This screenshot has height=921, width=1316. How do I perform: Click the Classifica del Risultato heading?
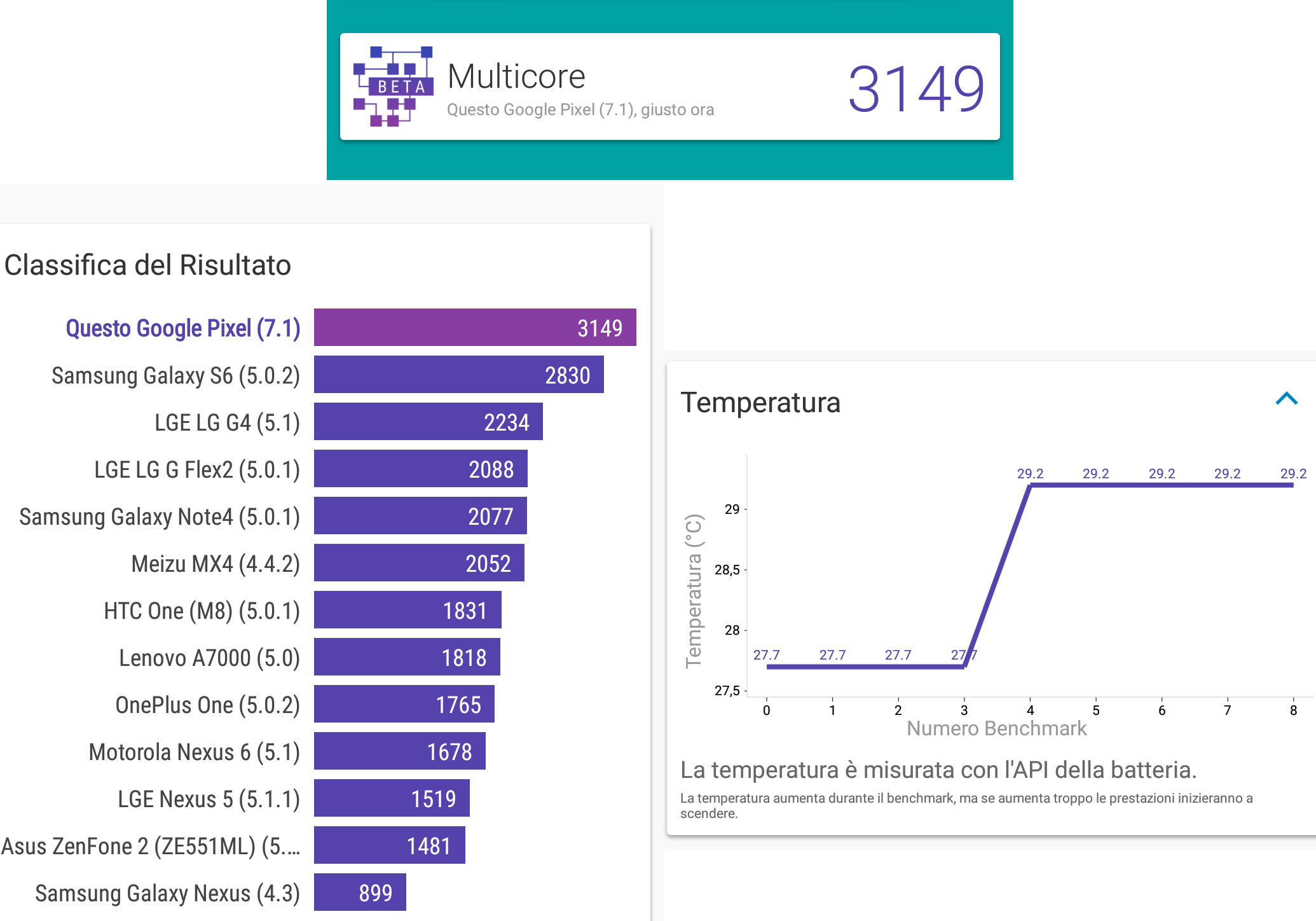point(147,265)
